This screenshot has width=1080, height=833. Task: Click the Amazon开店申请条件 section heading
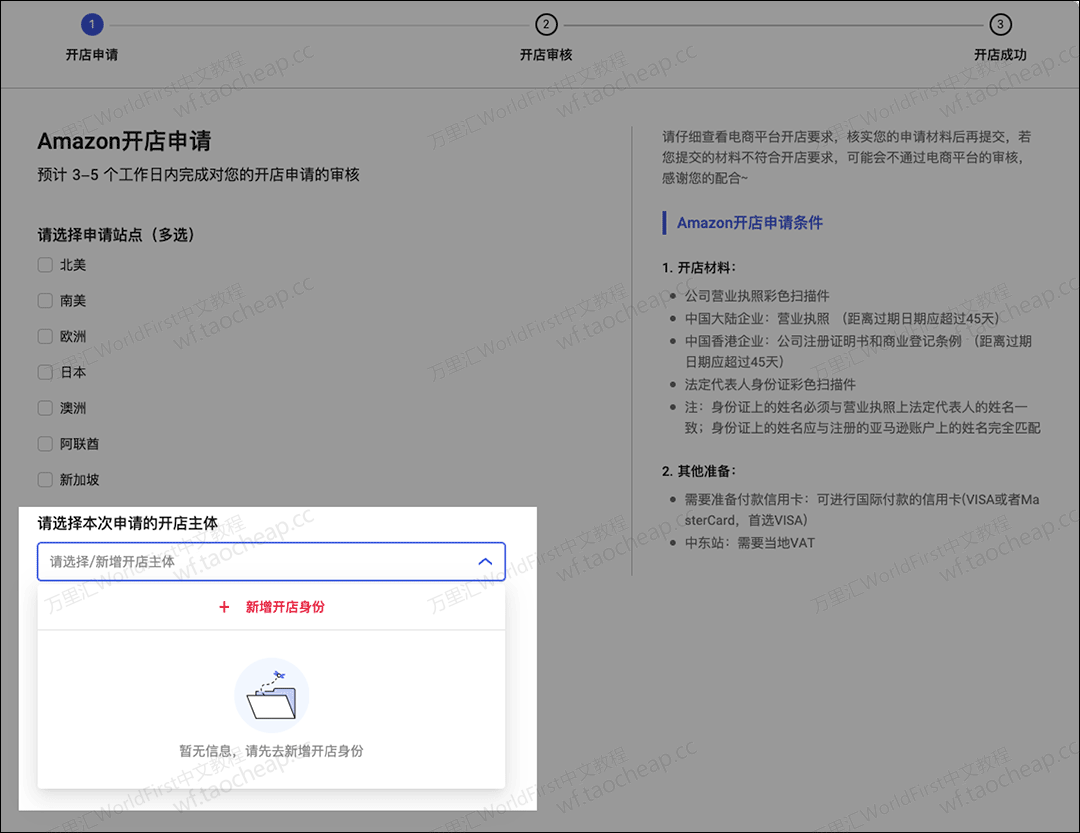pos(750,223)
